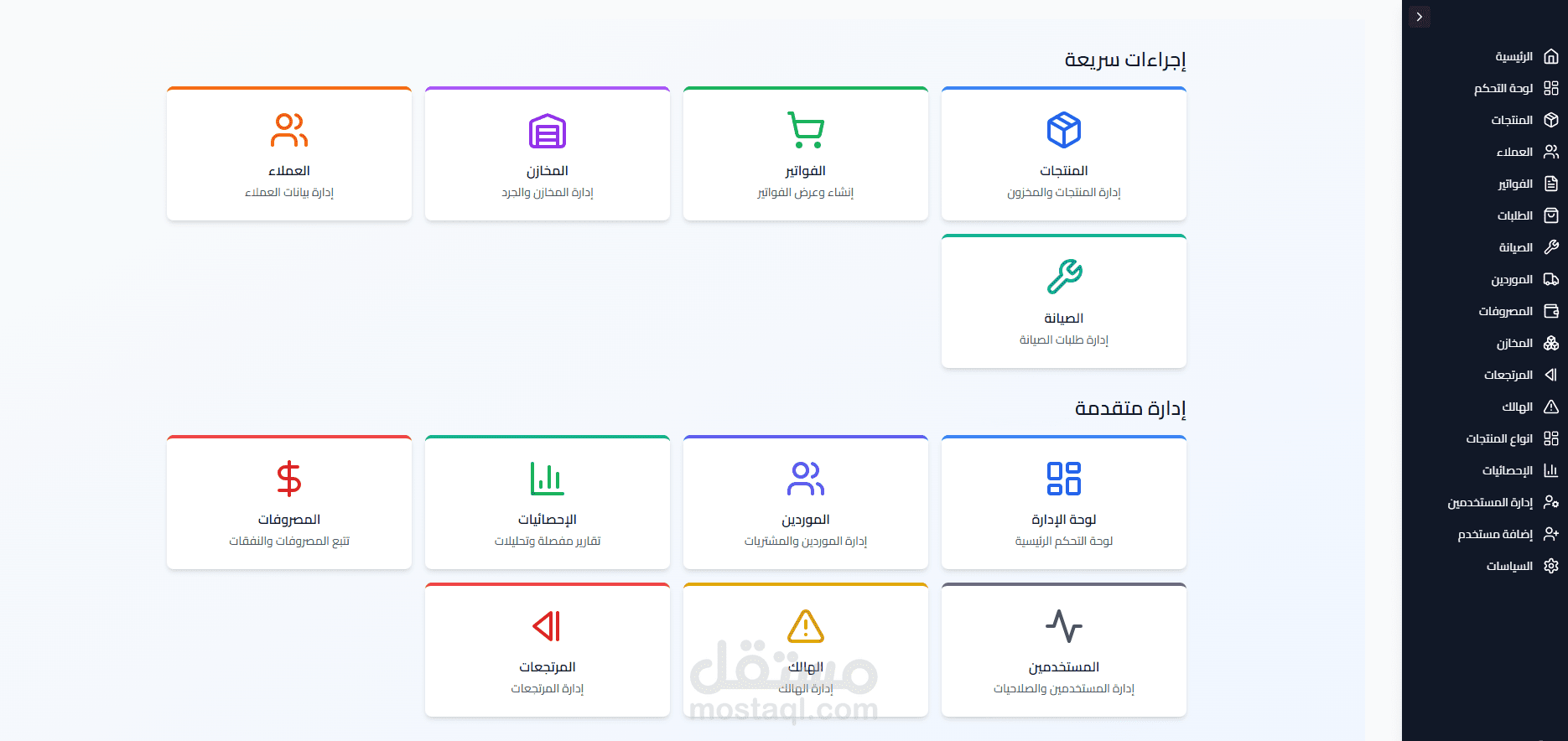This screenshot has height=741, width=1568.
Task: Click text إنشاء وعرض الفواتير
Action: 806,193
